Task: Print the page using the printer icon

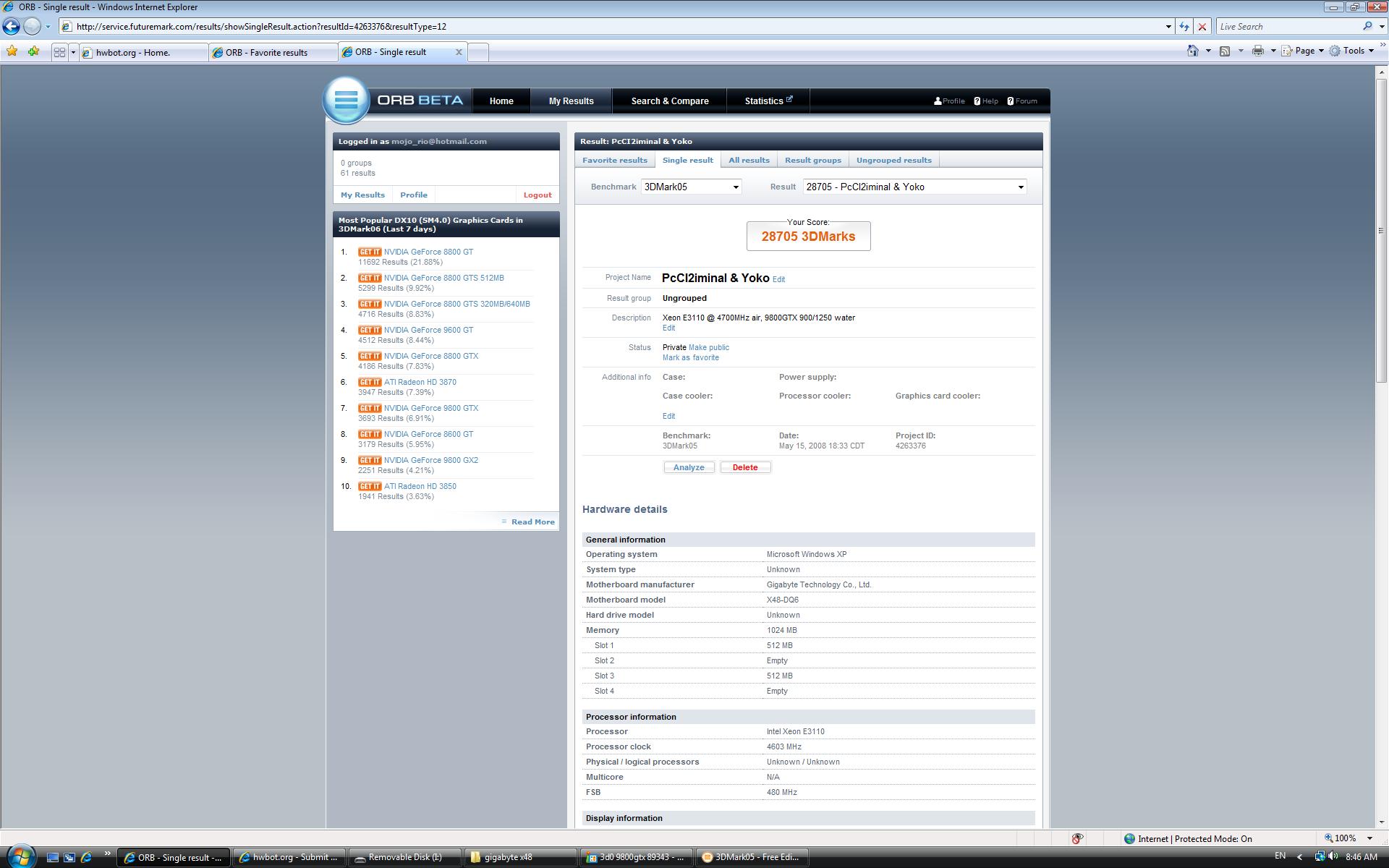Action: (1258, 51)
